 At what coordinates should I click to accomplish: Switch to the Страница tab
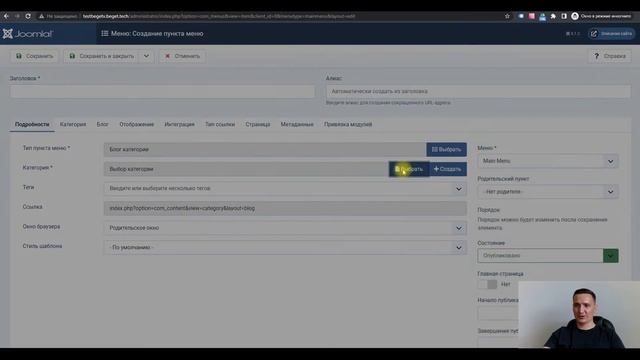pyautogui.click(x=258, y=124)
